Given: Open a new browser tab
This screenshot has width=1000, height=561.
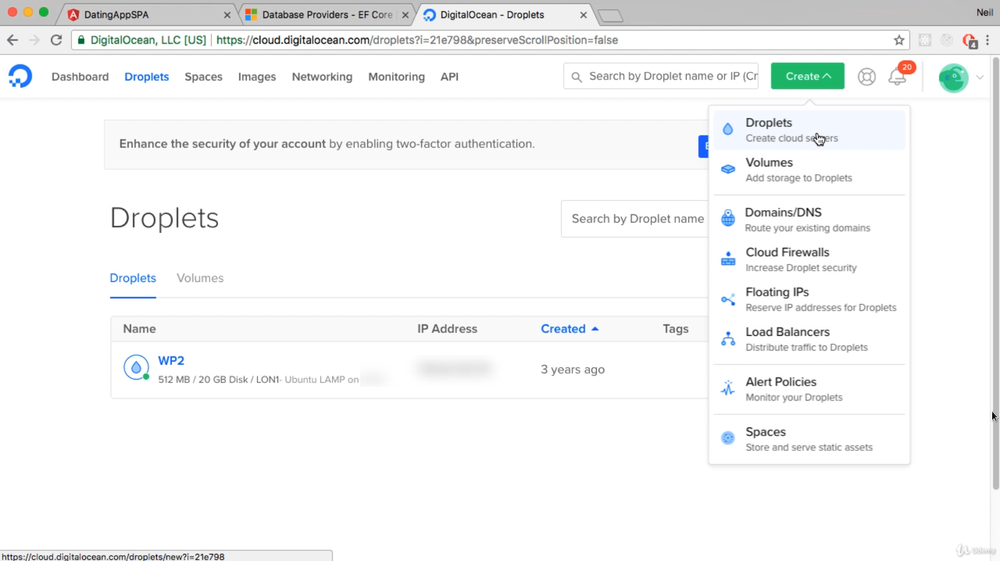Looking at the screenshot, I should pyautogui.click(x=610, y=16).
